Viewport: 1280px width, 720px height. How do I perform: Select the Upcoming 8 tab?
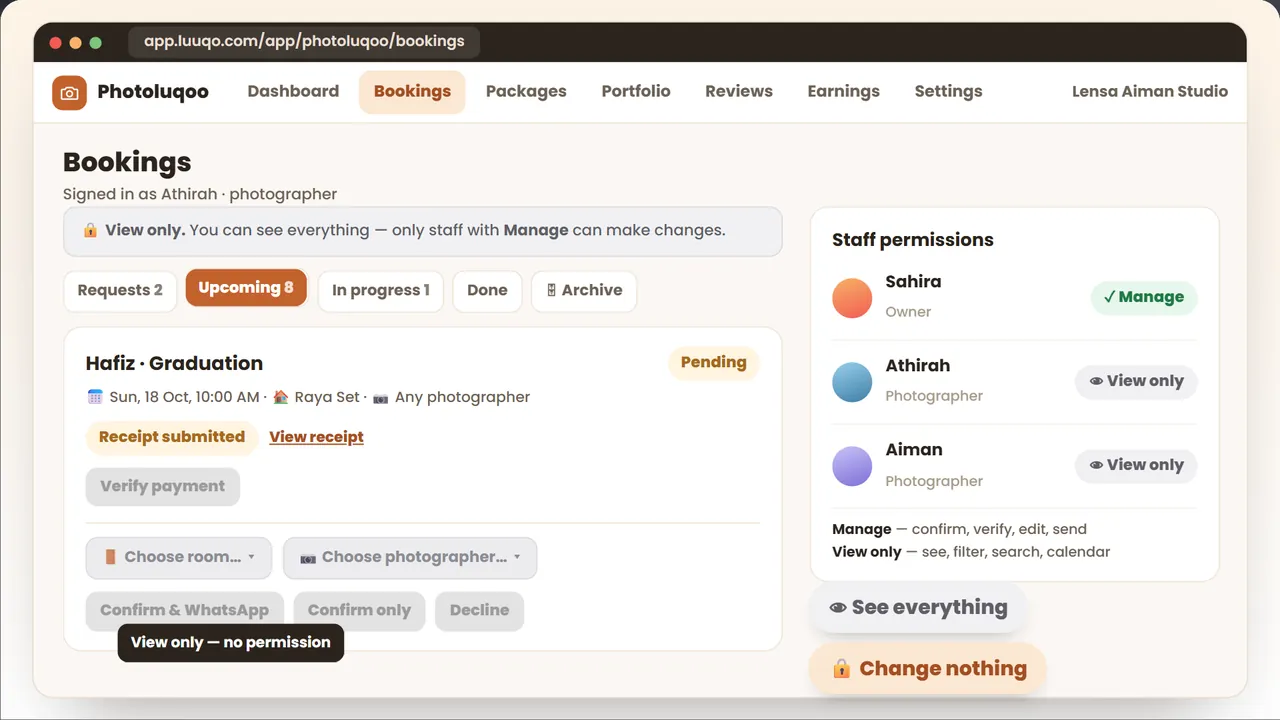tap(246, 288)
